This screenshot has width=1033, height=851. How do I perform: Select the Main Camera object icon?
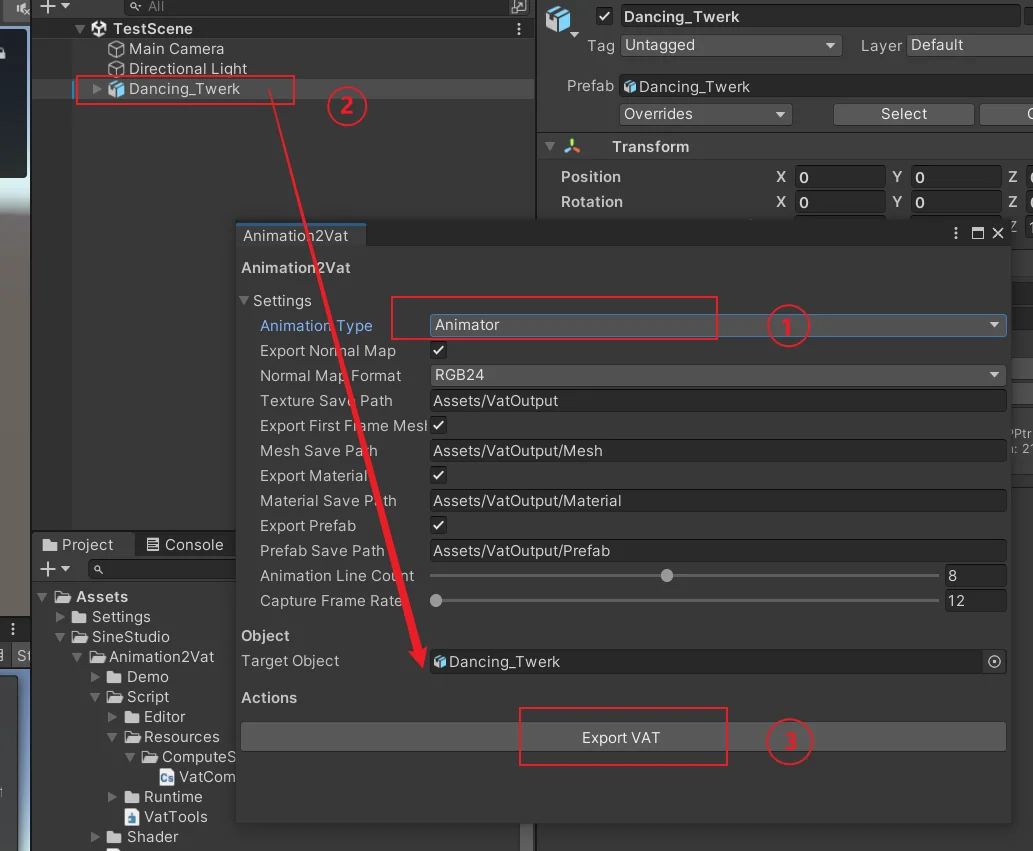pos(116,49)
